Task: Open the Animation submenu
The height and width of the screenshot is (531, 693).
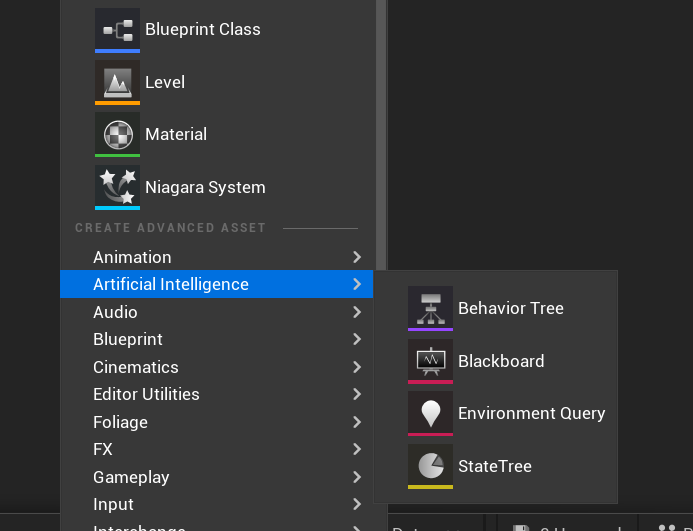Action: [x=217, y=257]
